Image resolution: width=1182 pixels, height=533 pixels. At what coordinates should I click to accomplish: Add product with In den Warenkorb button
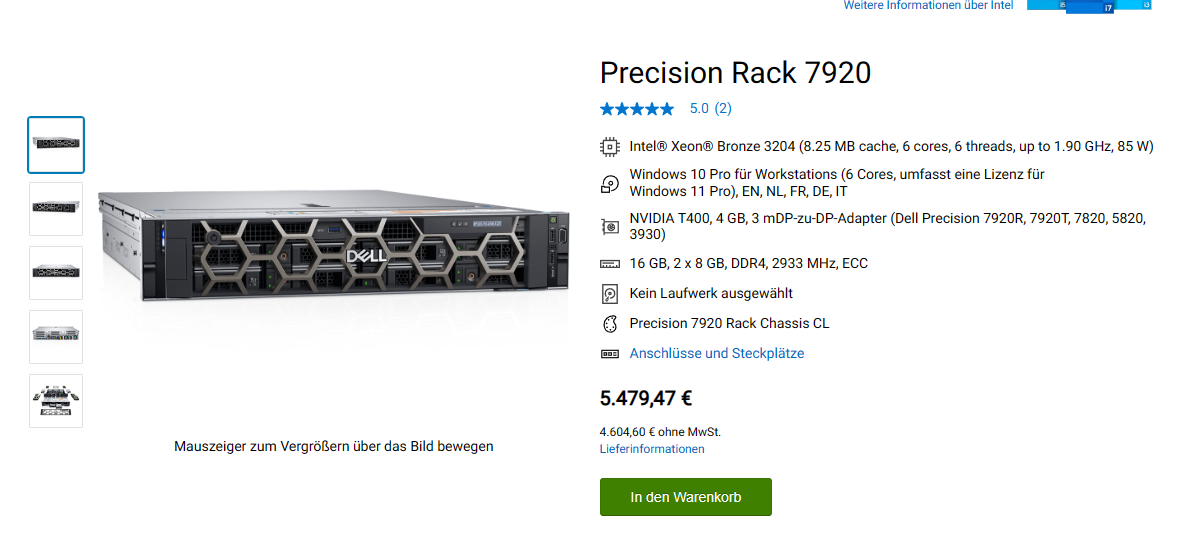coord(685,497)
